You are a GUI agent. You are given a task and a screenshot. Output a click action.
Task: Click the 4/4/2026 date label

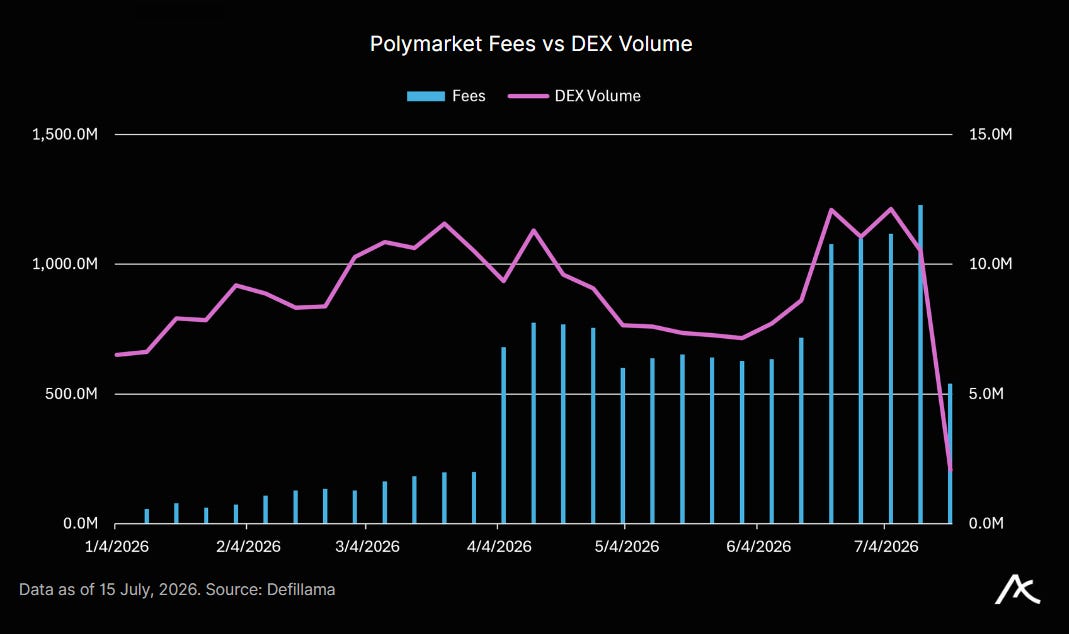point(499,547)
